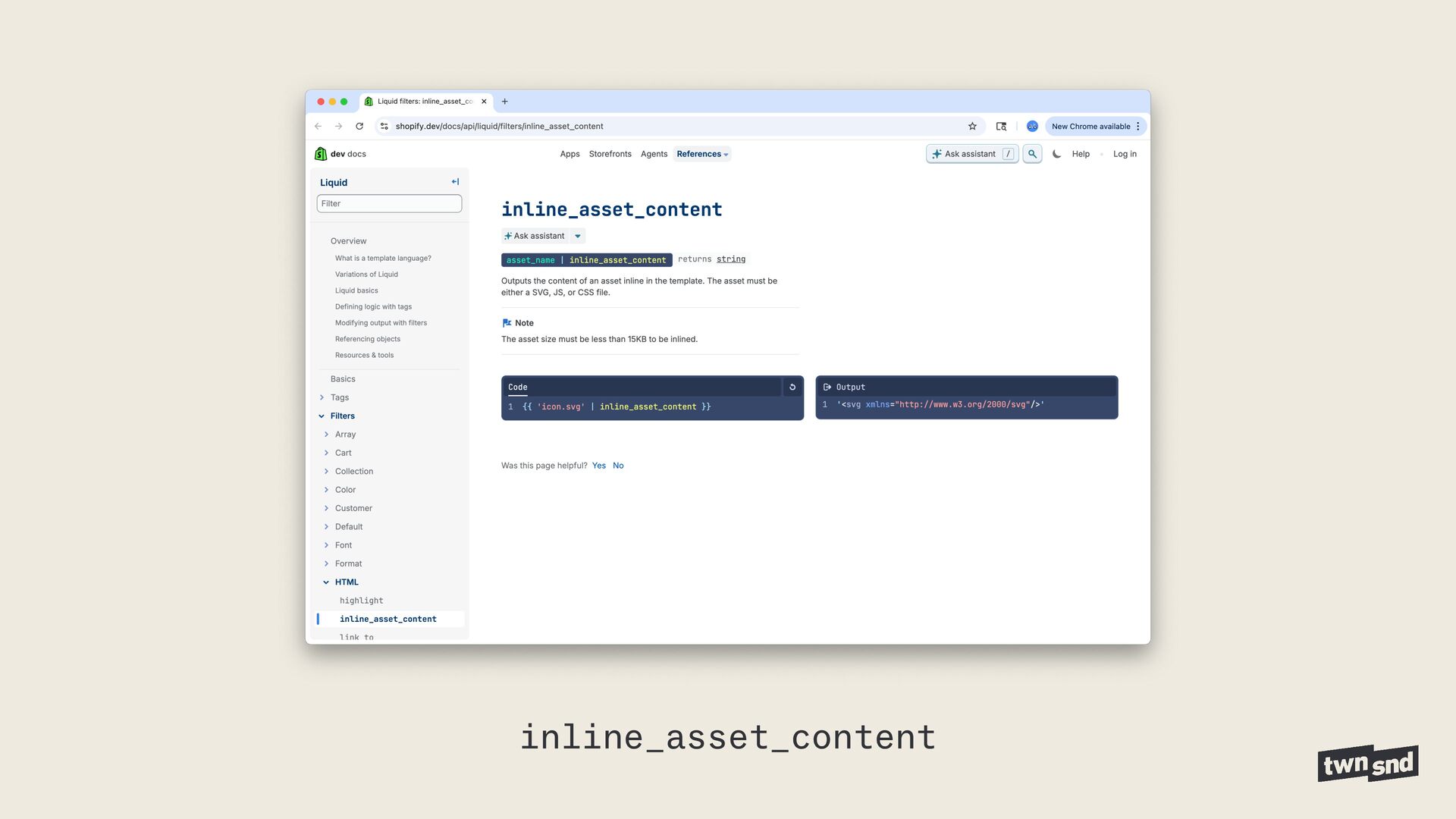Reset the Code example block
The width and height of the screenshot is (1456, 819).
pyautogui.click(x=792, y=387)
